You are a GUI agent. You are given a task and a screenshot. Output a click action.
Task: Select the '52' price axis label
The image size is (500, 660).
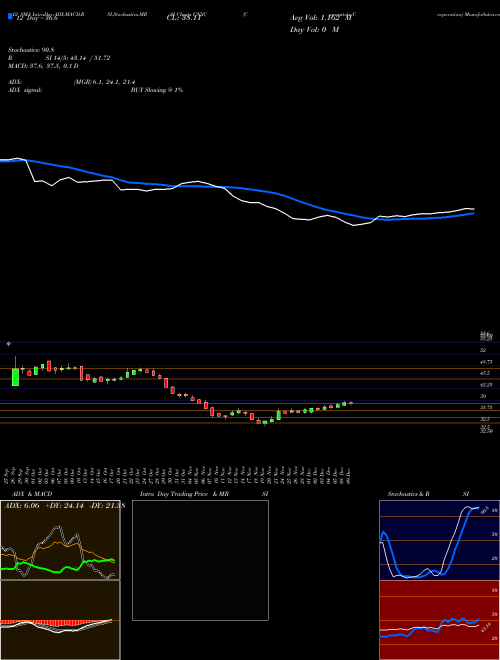[483, 350]
